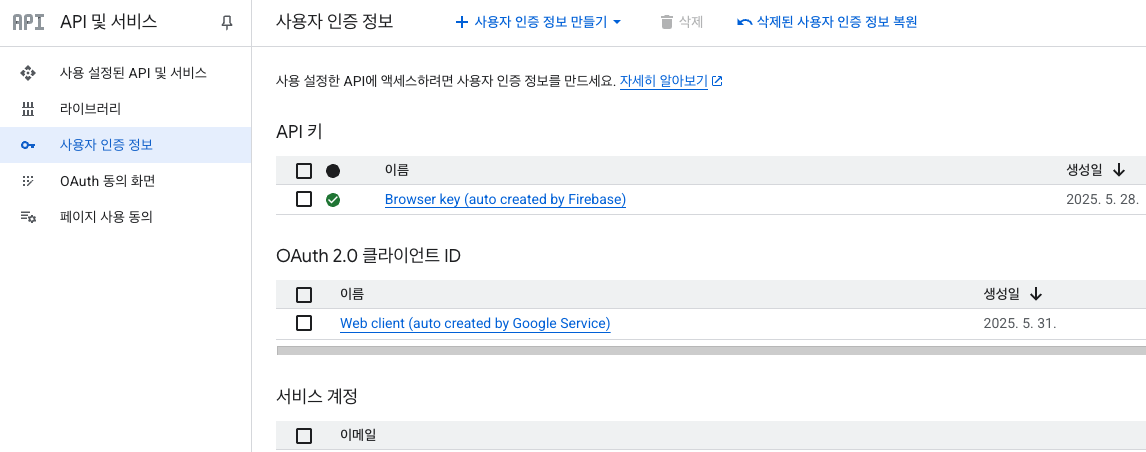Click the API logo icon in header

pos(29,22)
